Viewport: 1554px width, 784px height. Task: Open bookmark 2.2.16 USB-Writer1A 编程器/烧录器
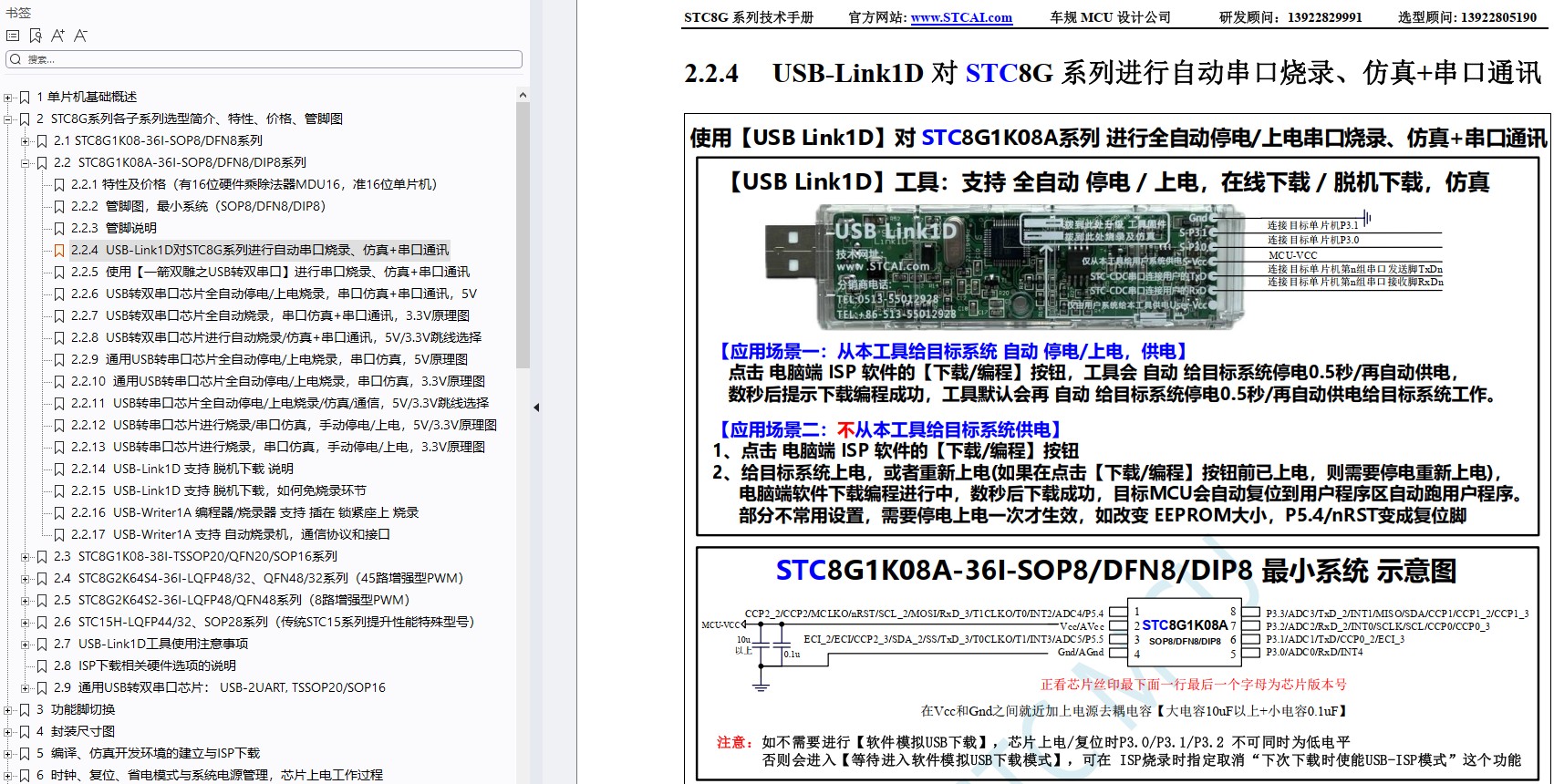[245, 512]
